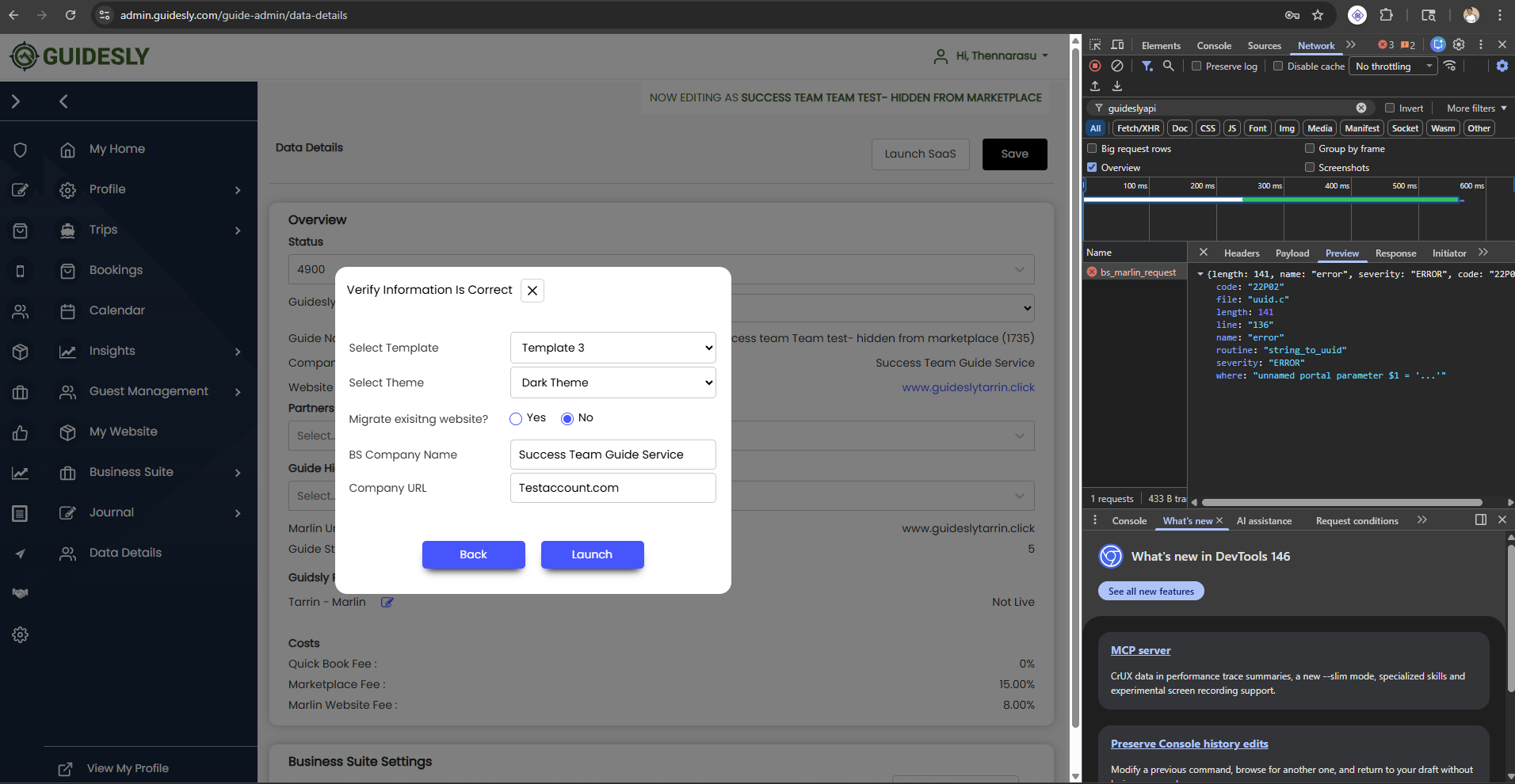Screen dimensions: 1515x784
Task: Click the Launch button in dialog
Action: (592, 554)
